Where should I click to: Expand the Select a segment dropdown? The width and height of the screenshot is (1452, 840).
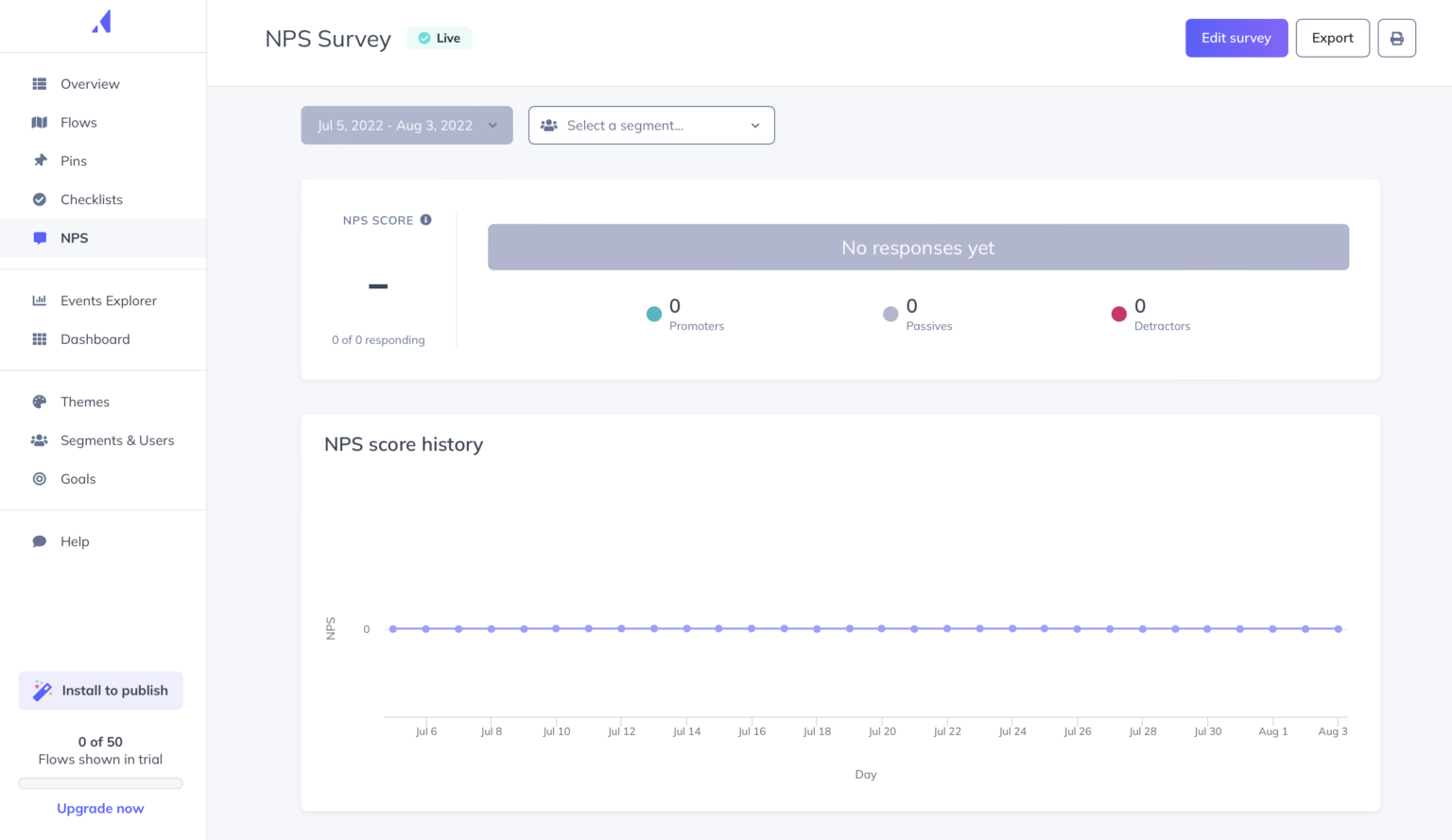point(650,125)
